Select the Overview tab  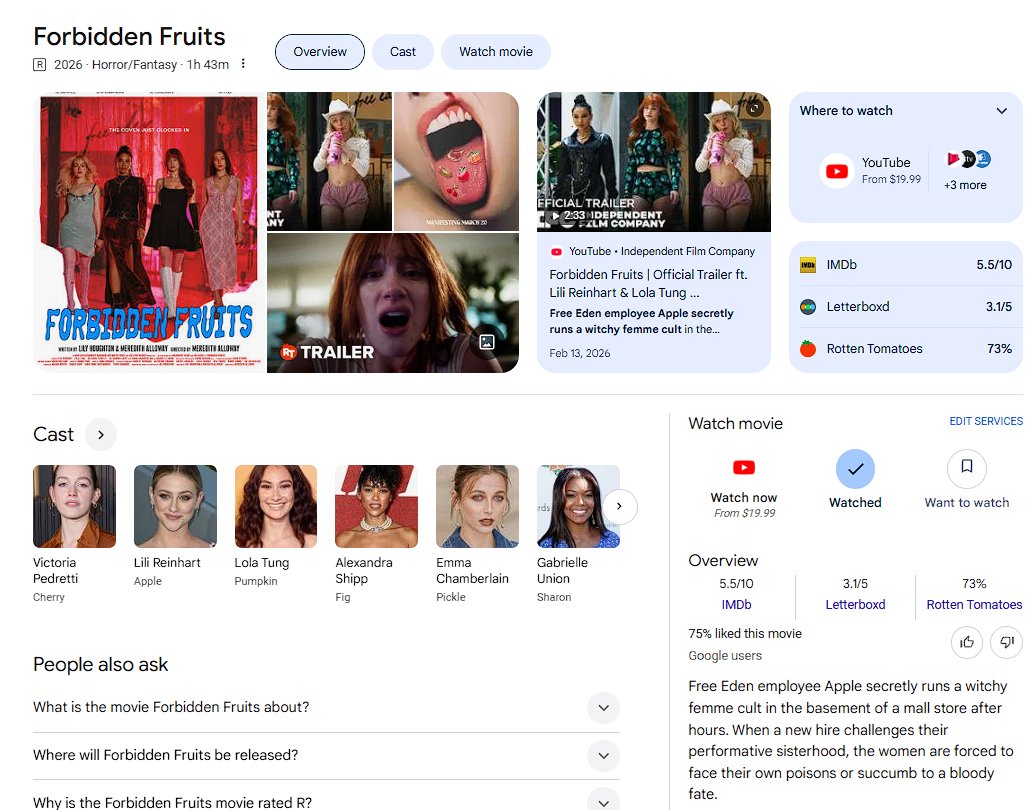point(320,52)
